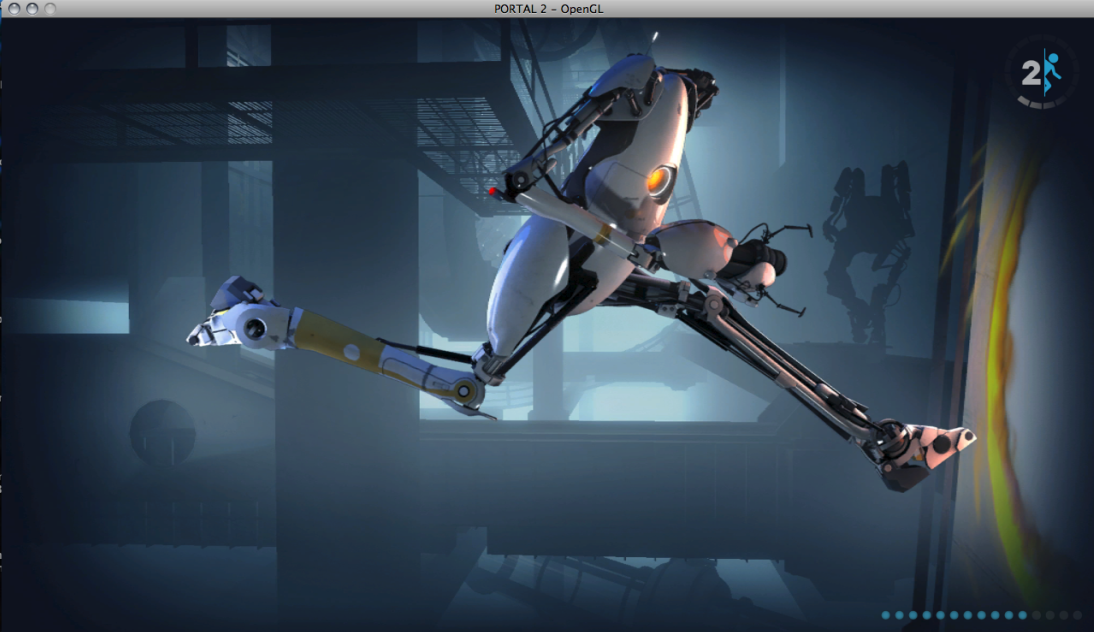Image resolution: width=1094 pixels, height=632 pixels.
Task: Click the loading progress dots bar
Action: [981, 615]
